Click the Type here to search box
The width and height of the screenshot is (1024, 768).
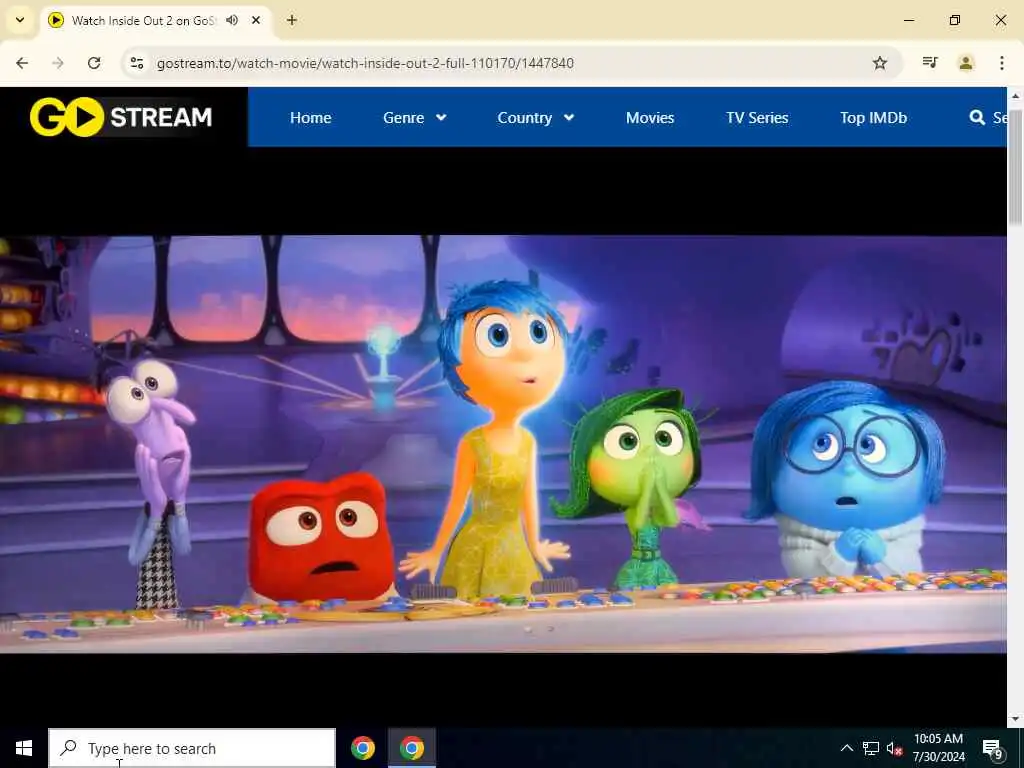point(192,748)
